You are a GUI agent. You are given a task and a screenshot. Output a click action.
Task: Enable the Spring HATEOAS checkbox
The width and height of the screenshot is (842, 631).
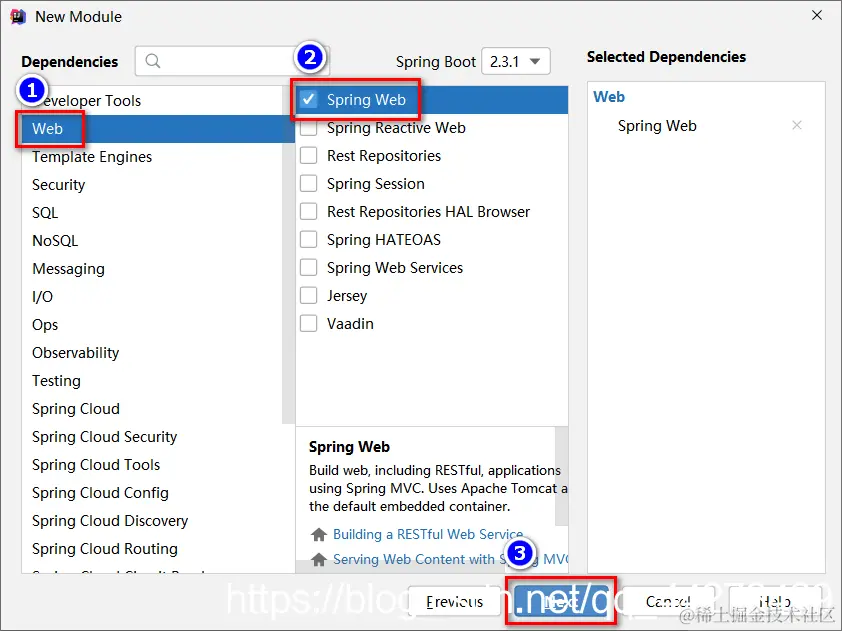[309, 240]
